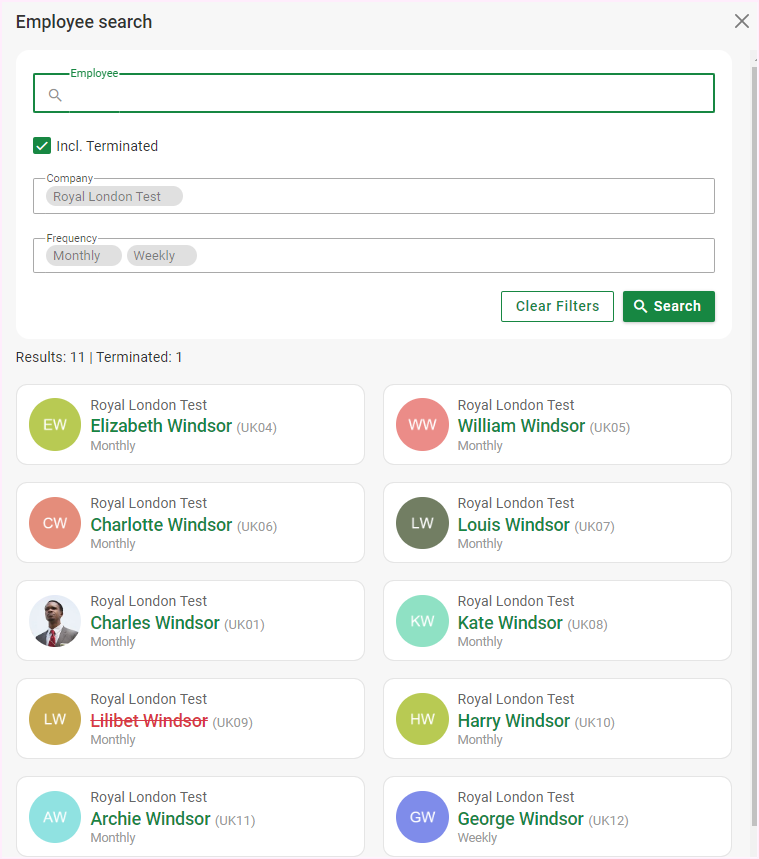Click the CW avatar for Charlotte Windsor

coord(55,523)
